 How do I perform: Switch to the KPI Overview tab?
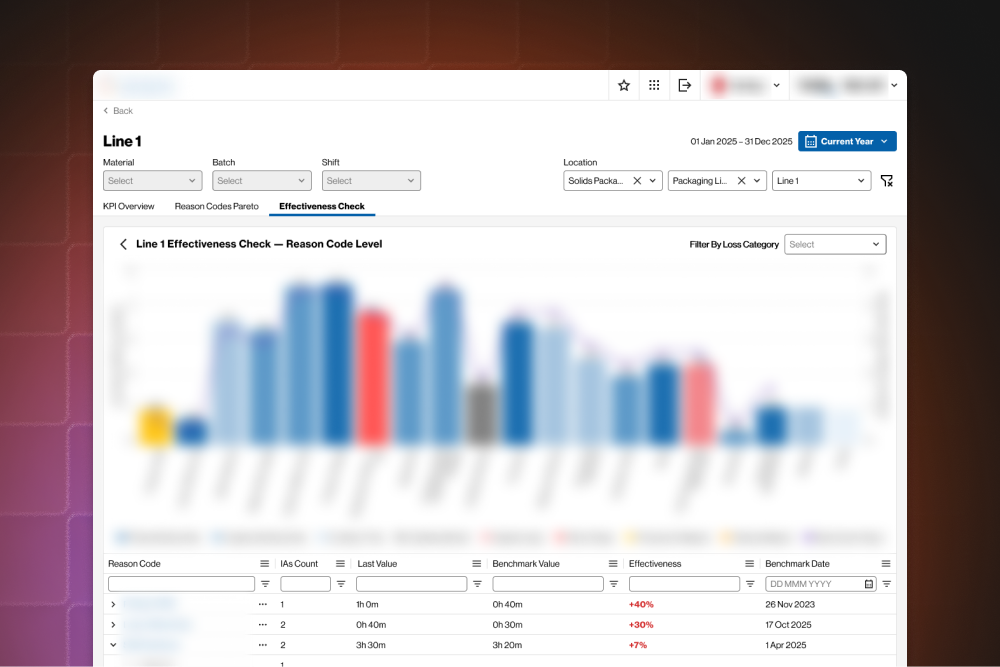128,207
